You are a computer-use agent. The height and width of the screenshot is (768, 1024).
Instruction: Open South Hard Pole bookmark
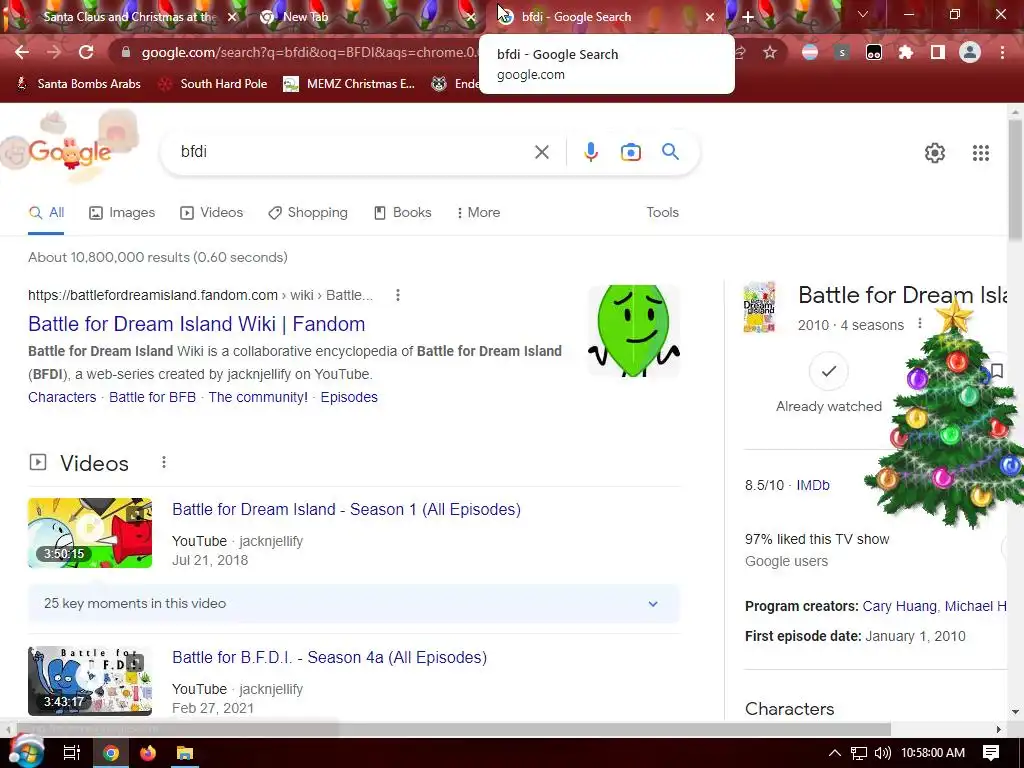214,84
